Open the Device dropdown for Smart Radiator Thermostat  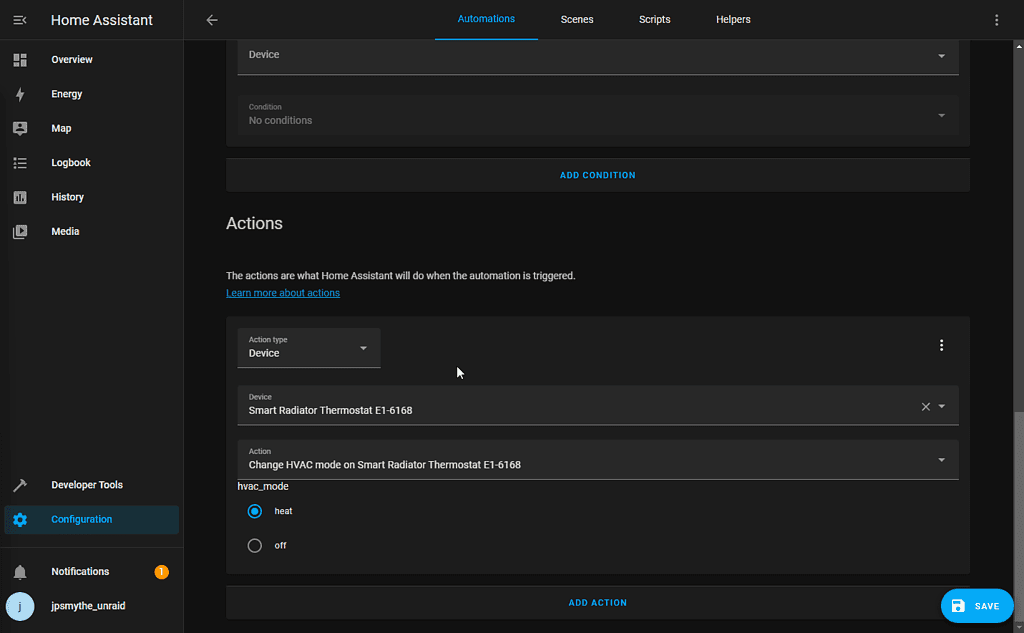coord(941,406)
